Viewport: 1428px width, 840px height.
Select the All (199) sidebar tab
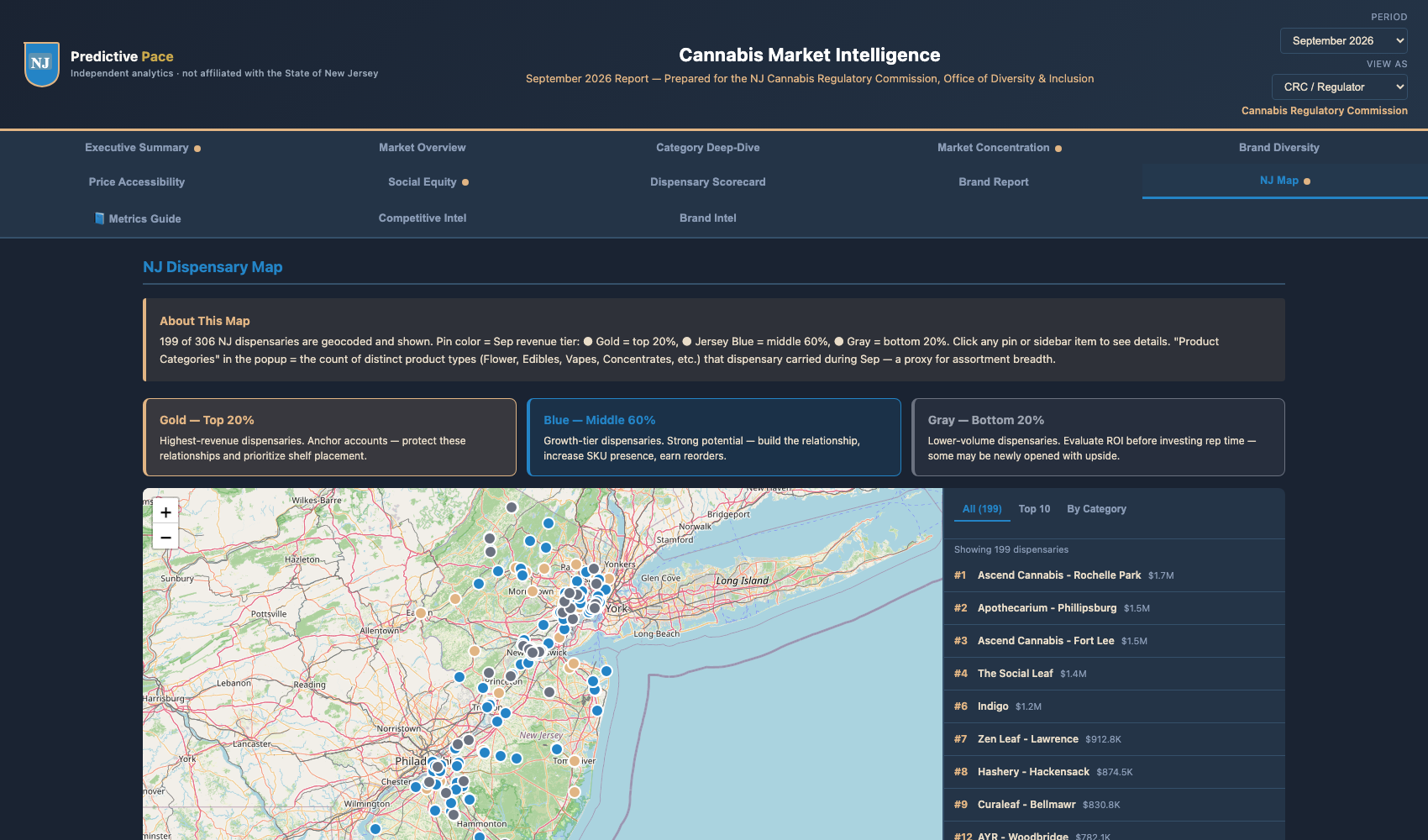coord(982,509)
